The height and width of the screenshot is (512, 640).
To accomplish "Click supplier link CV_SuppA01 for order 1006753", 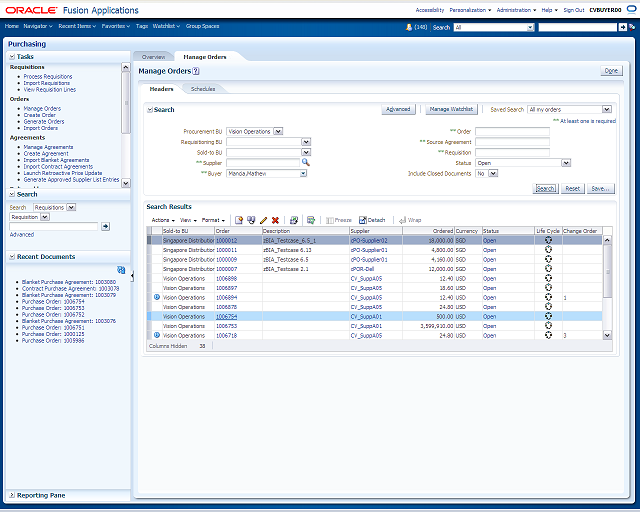I will (x=366, y=326).
